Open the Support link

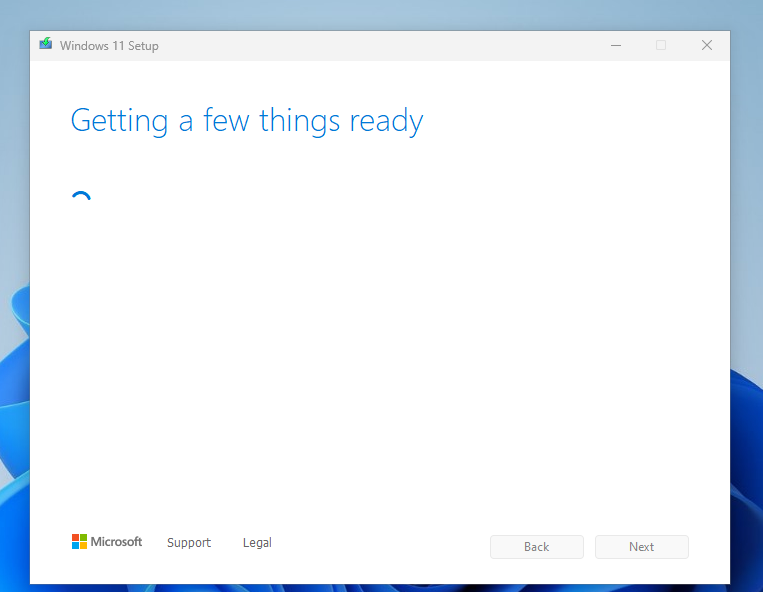[x=189, y=543]
